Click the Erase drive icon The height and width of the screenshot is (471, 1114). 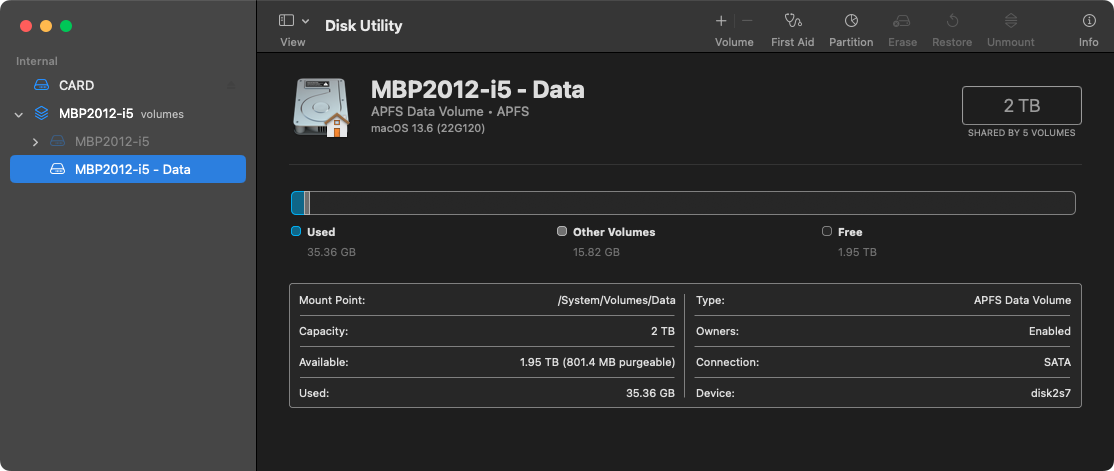click(902, 21)
